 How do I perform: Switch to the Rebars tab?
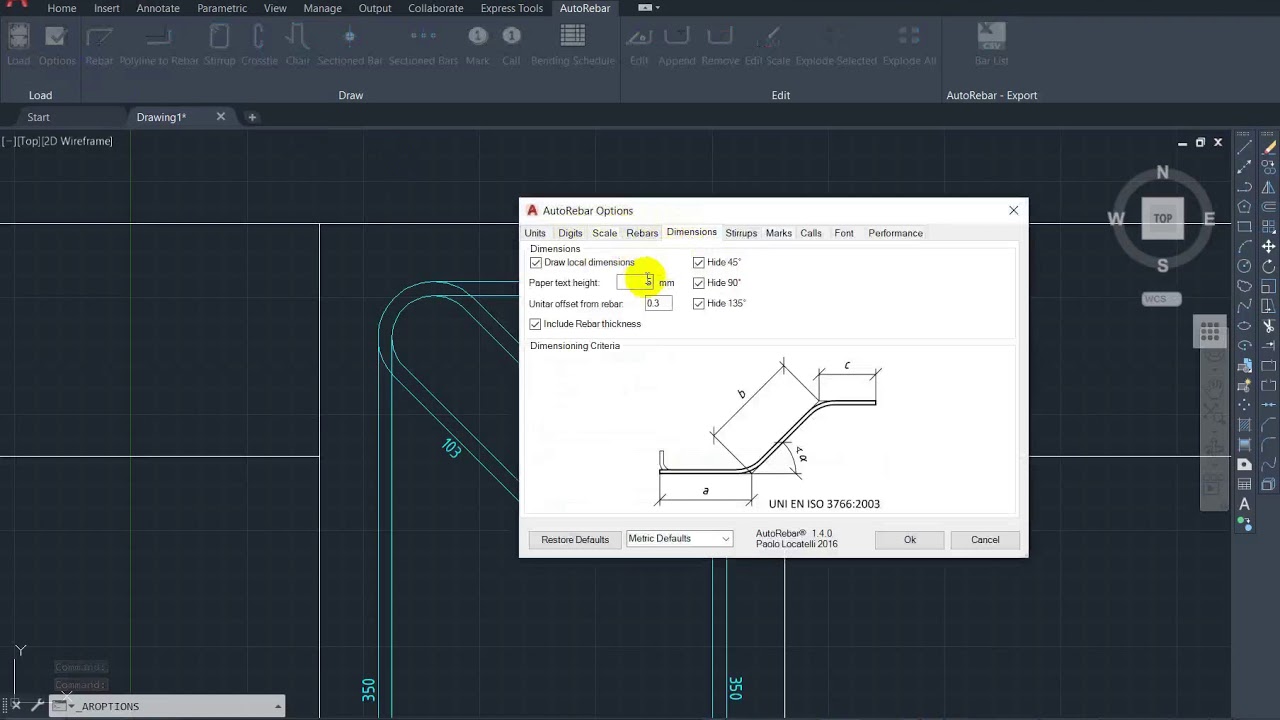pos(642,233)
